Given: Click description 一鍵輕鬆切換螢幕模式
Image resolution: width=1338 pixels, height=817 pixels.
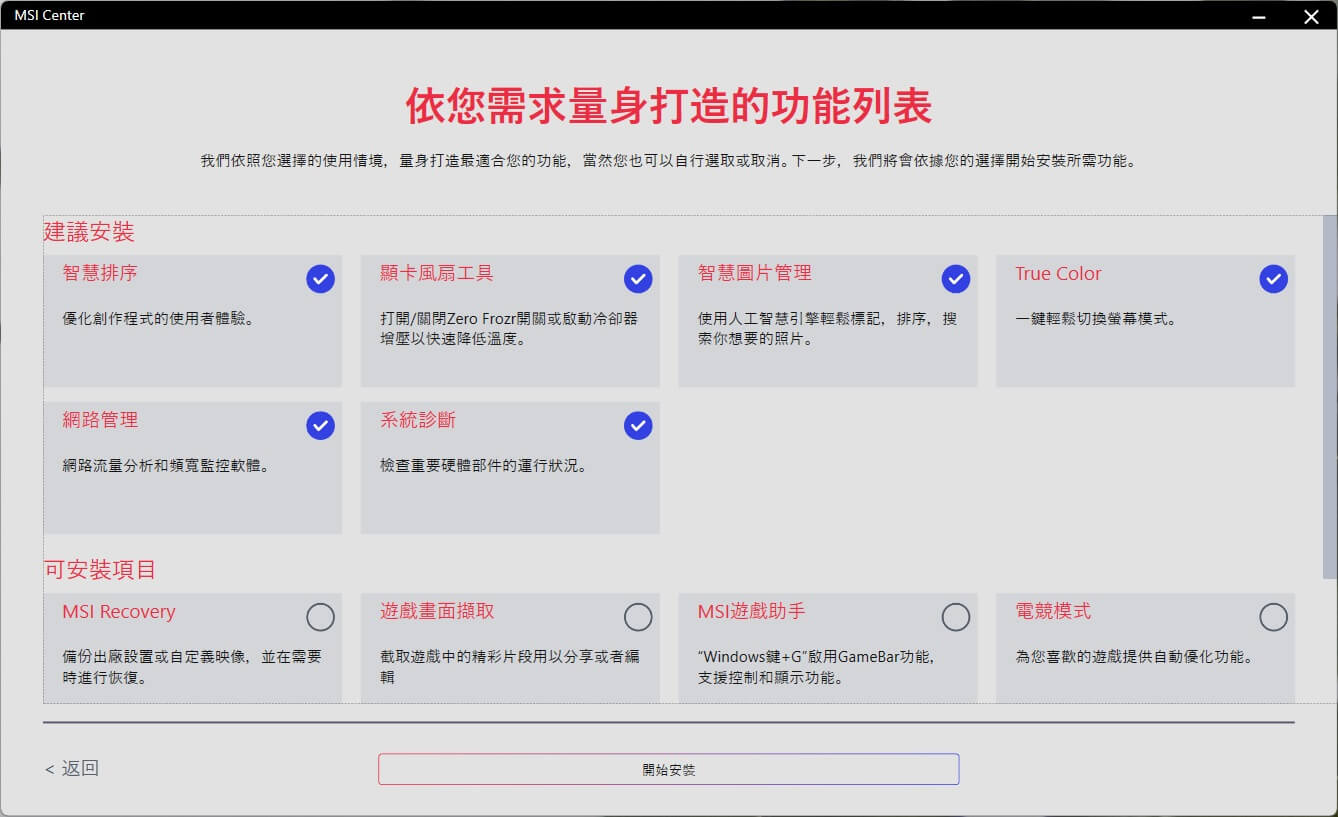Looking at the screenshot, I should coord(1095,319).
